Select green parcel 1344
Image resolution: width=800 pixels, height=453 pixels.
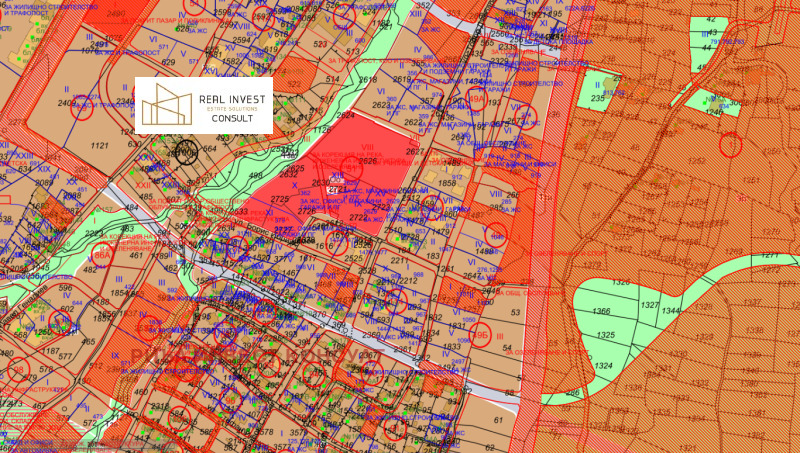[x=671, y=310]
